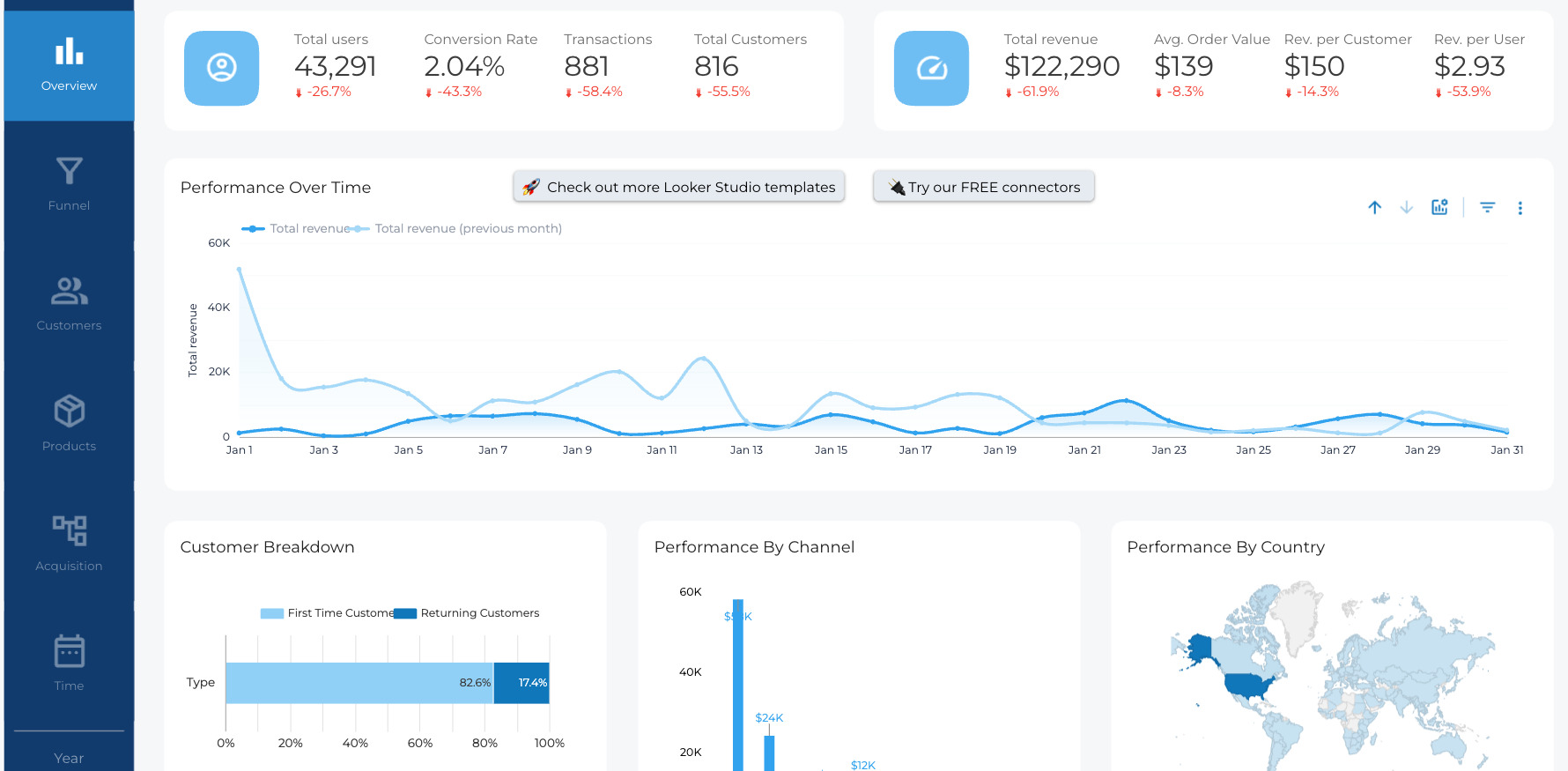Click the speedometer revenue icon tile
The height and width of the screenshot is (771, 1568).
point(931,68)
